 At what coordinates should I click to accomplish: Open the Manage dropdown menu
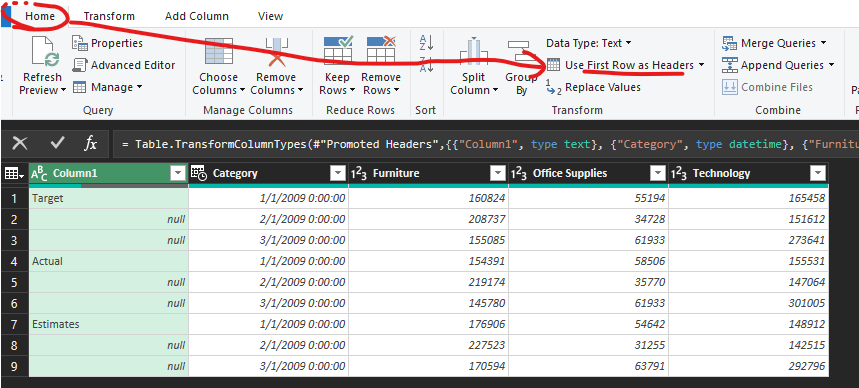click(108, 87)
